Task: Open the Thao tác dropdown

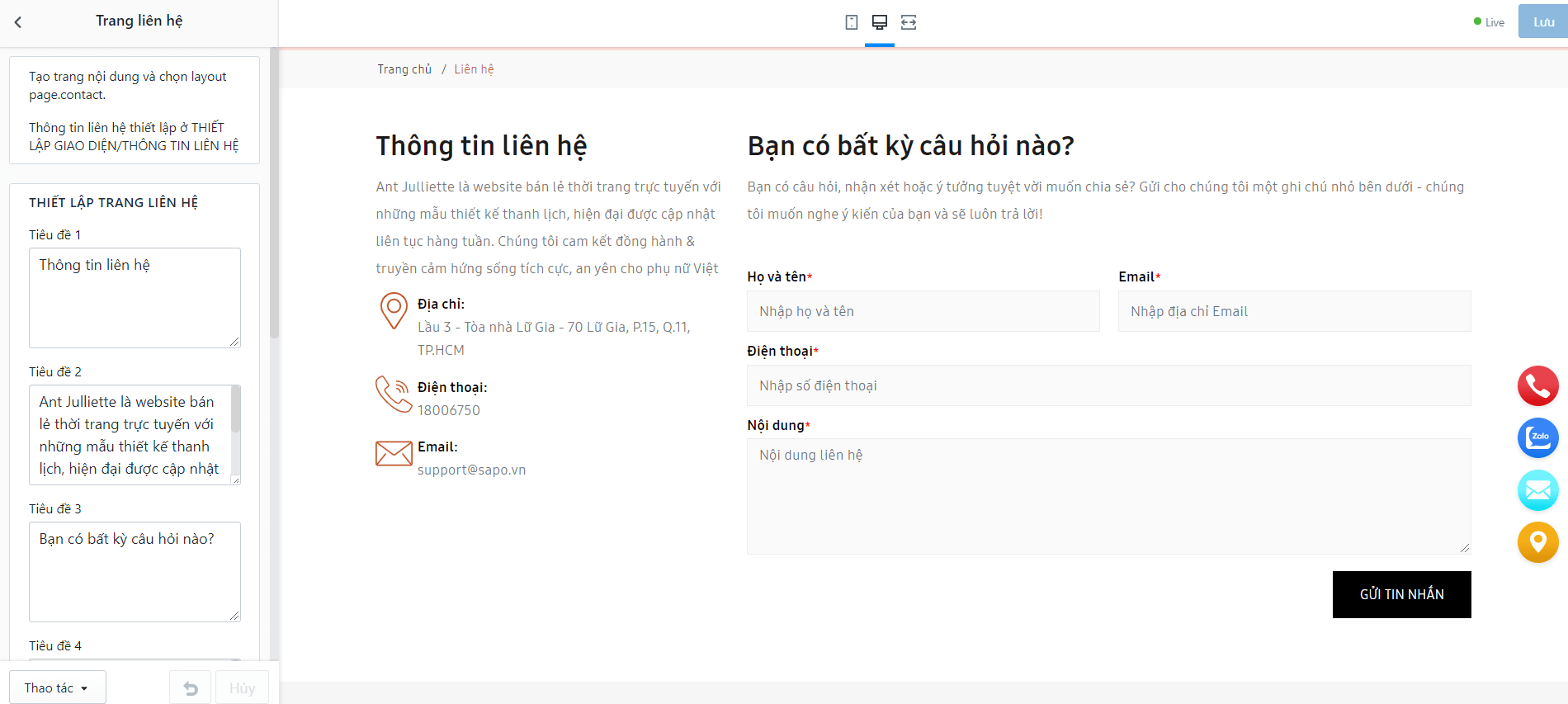Action: pos(58,687)
